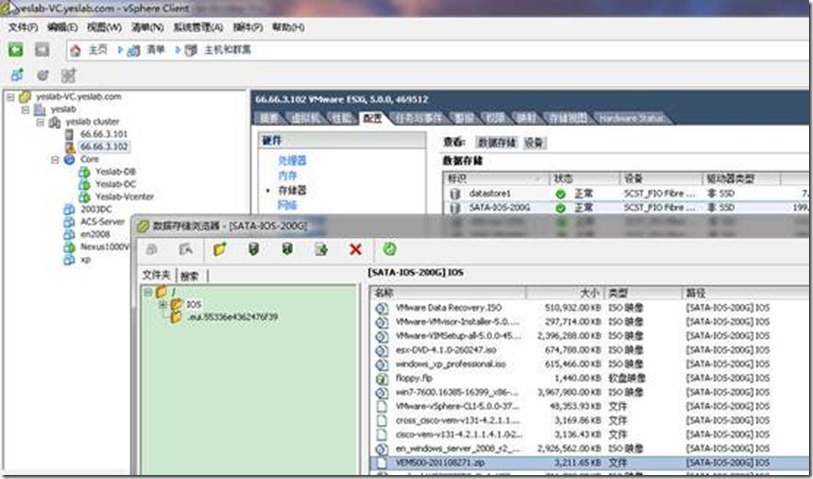Screen dimensions: 813x479
Task: Click the inventory (清单) icon in breadcrumb
Action: (134, 50)
